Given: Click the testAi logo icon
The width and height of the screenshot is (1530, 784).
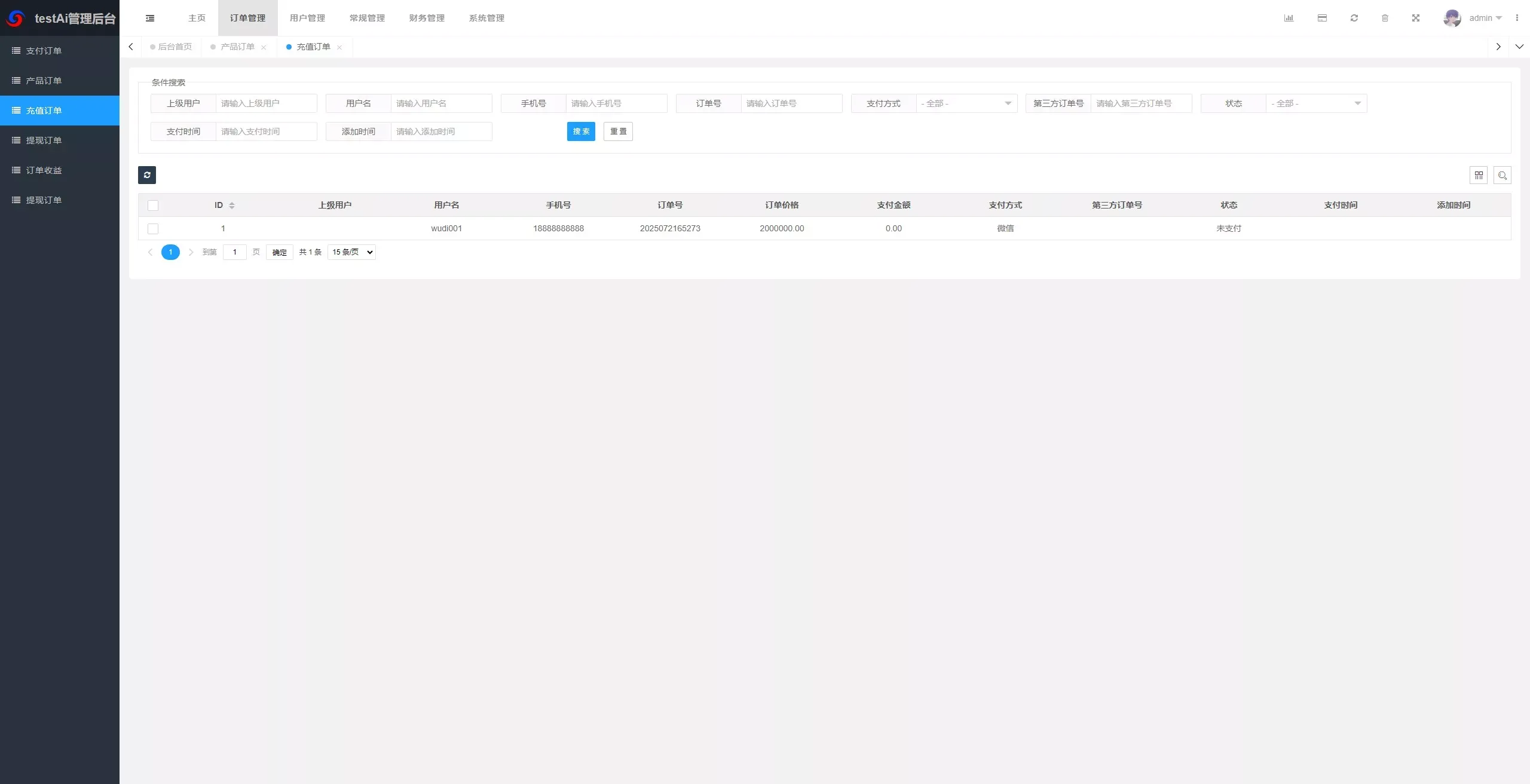Looking at the screenshot, I should [15, 19].
